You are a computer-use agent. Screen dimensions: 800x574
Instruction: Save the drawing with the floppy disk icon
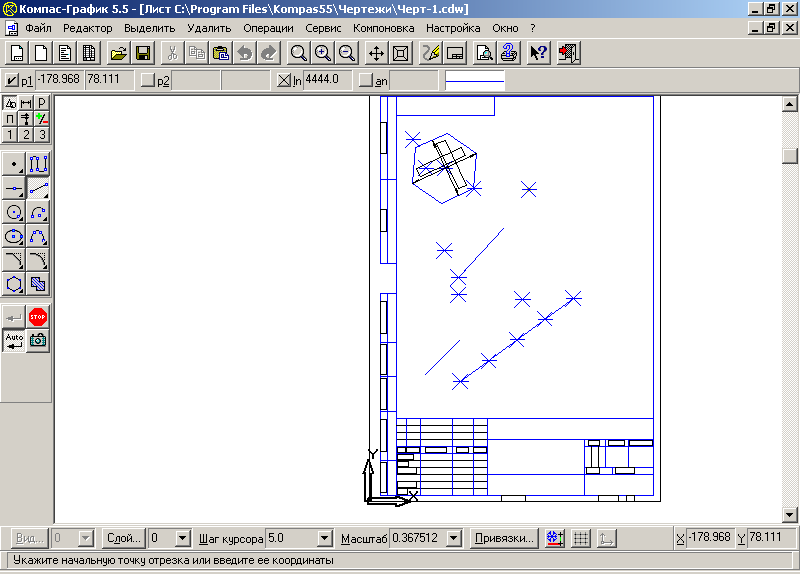coord(142,53)
